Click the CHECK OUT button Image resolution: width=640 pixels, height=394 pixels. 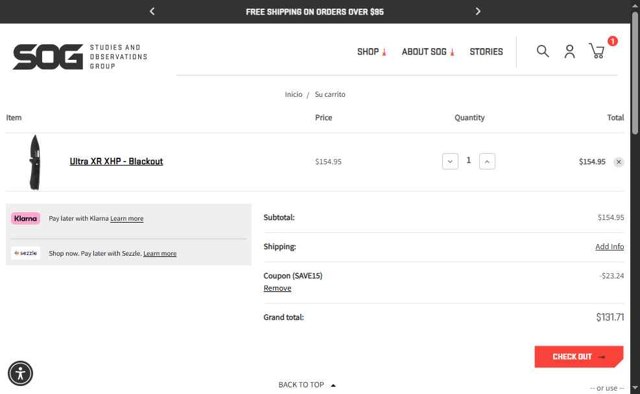pyautogui.click(x=579, y=356)
